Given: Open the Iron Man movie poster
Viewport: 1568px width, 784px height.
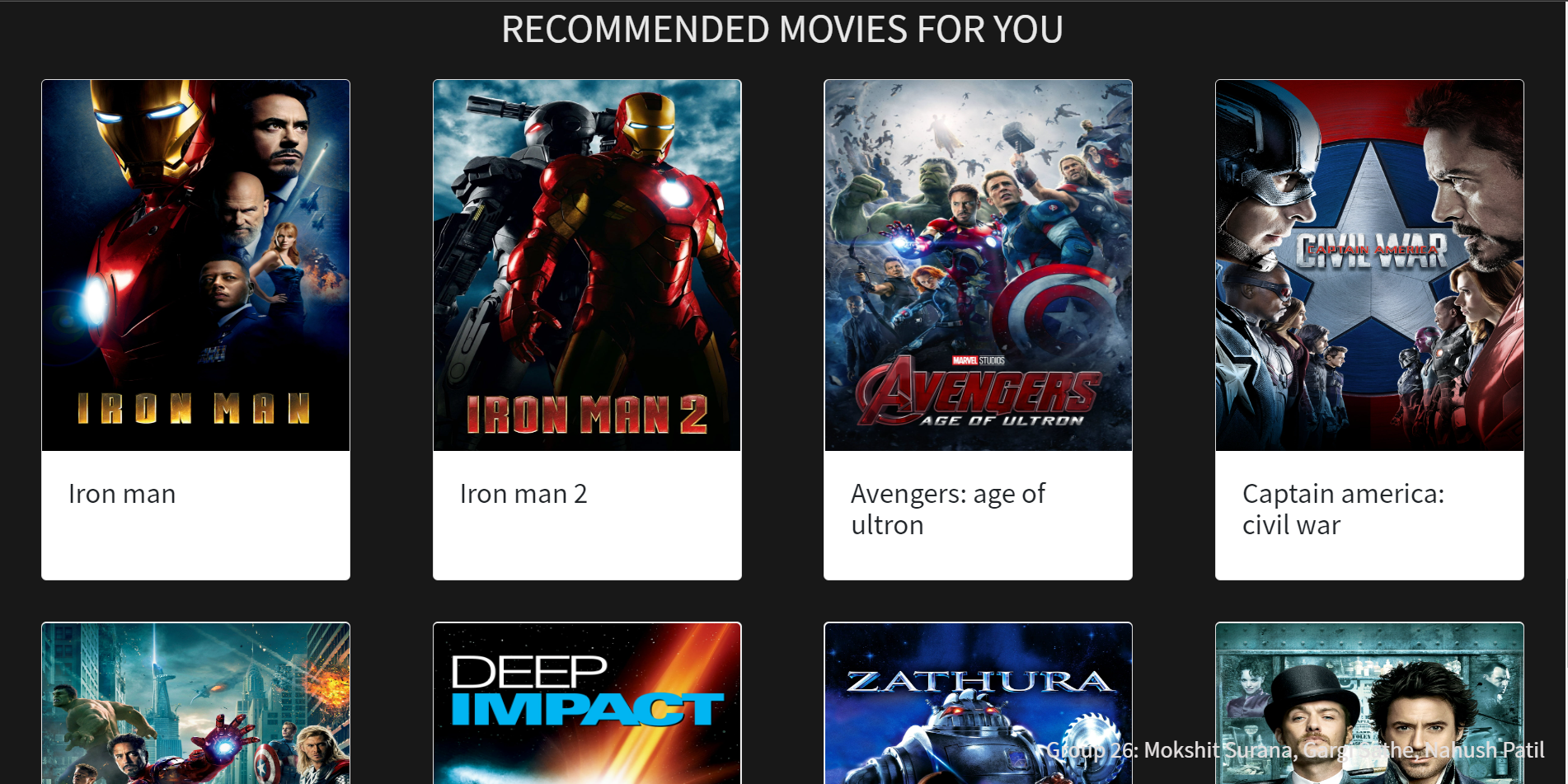Looking at the screenshot, I should click(195, 265).
